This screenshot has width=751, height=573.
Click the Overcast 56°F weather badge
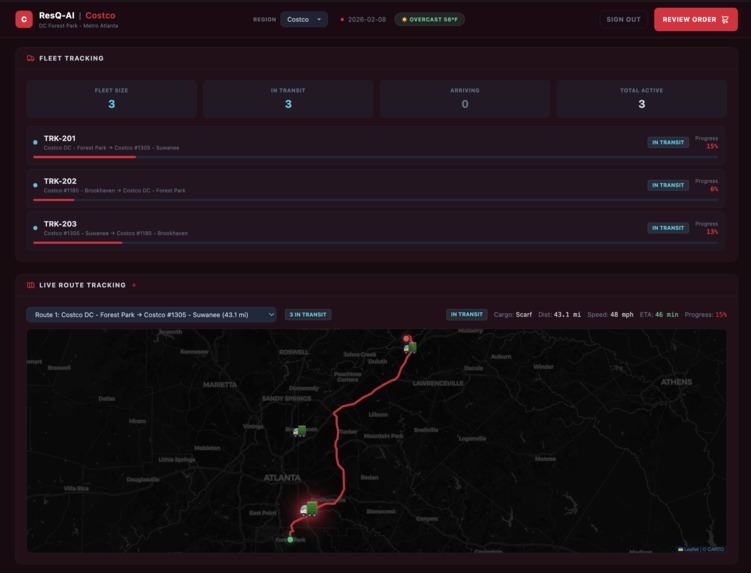tap(430, 19)
